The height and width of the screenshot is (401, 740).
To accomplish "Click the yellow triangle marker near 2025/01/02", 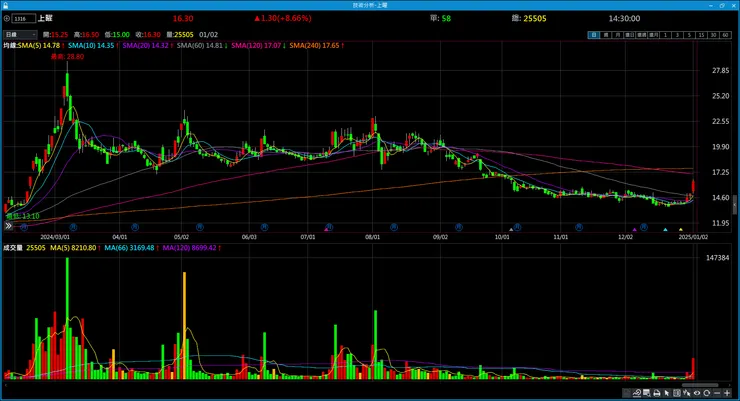I will [x=681, y=229].
